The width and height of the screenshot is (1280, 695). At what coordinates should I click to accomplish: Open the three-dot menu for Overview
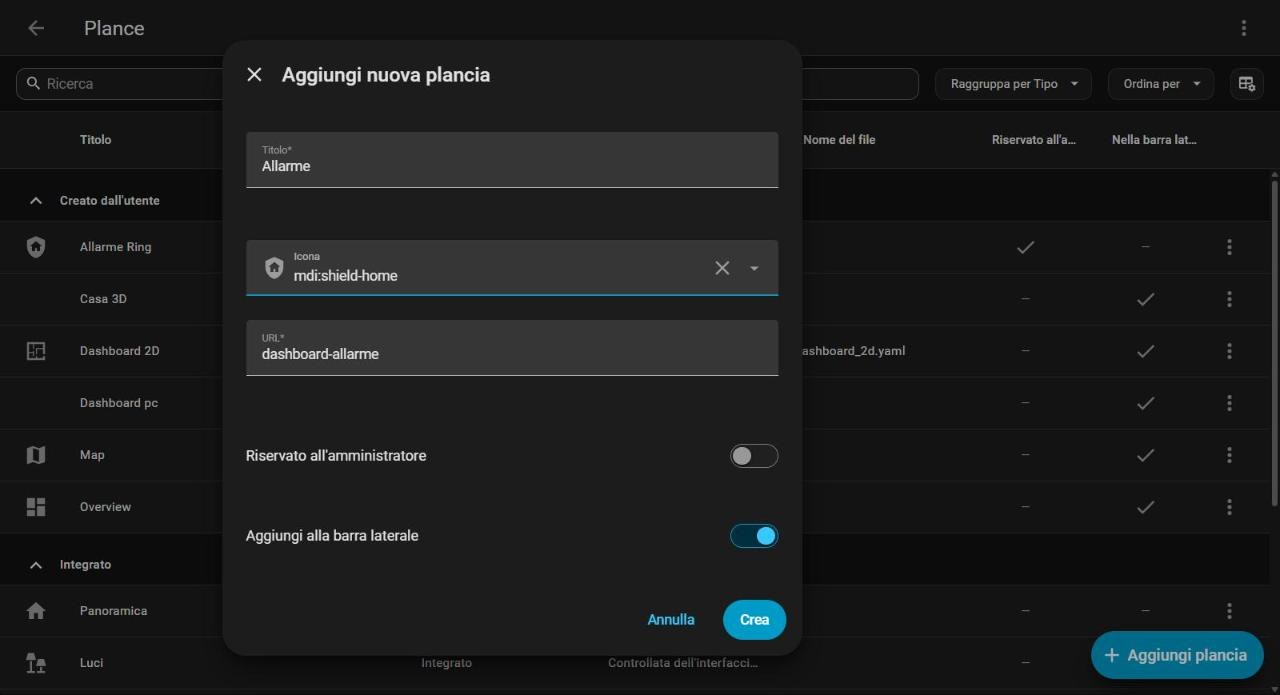(x=1229, y=507)
